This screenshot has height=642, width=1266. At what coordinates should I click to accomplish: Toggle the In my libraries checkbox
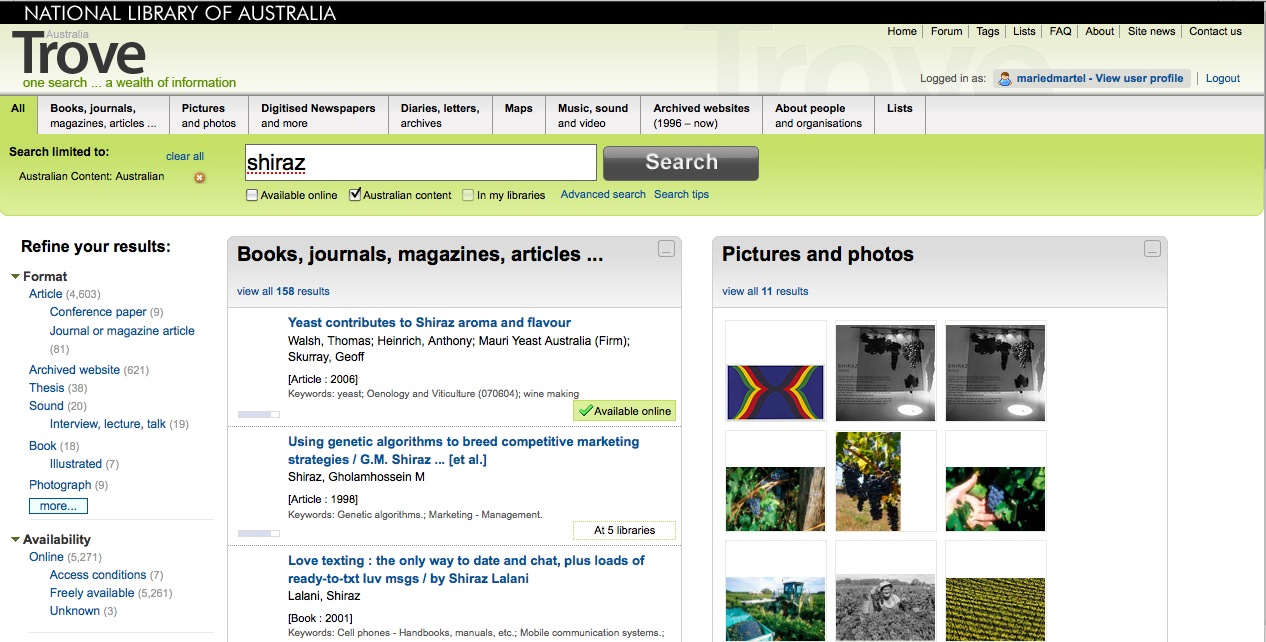pos(468,195)
